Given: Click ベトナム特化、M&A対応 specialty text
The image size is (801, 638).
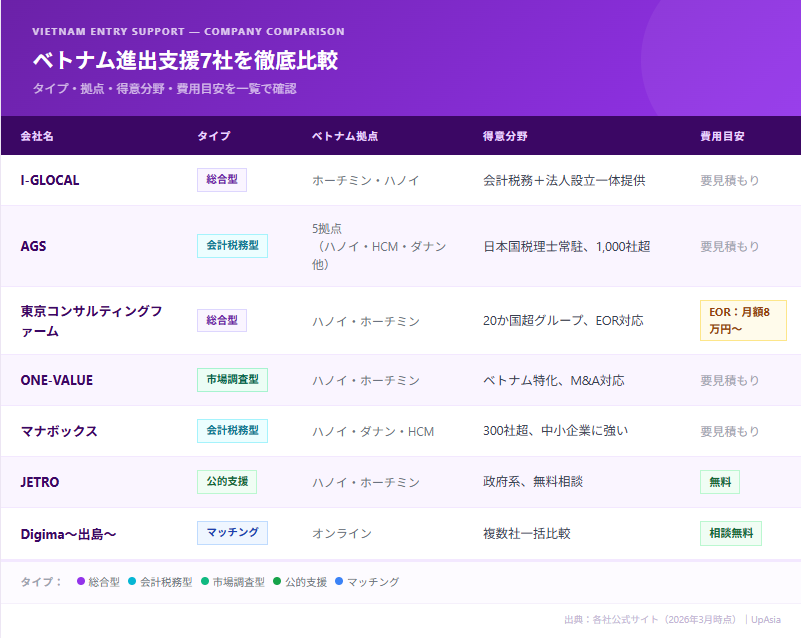Looking at the screenshot, I should click(x=554, y=381).
